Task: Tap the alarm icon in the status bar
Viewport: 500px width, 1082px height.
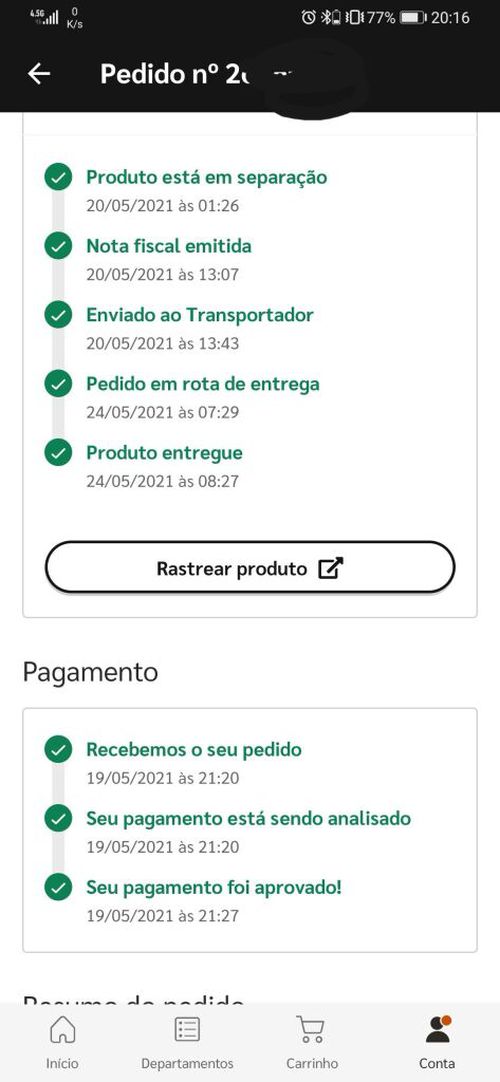Action: point(309,18)
